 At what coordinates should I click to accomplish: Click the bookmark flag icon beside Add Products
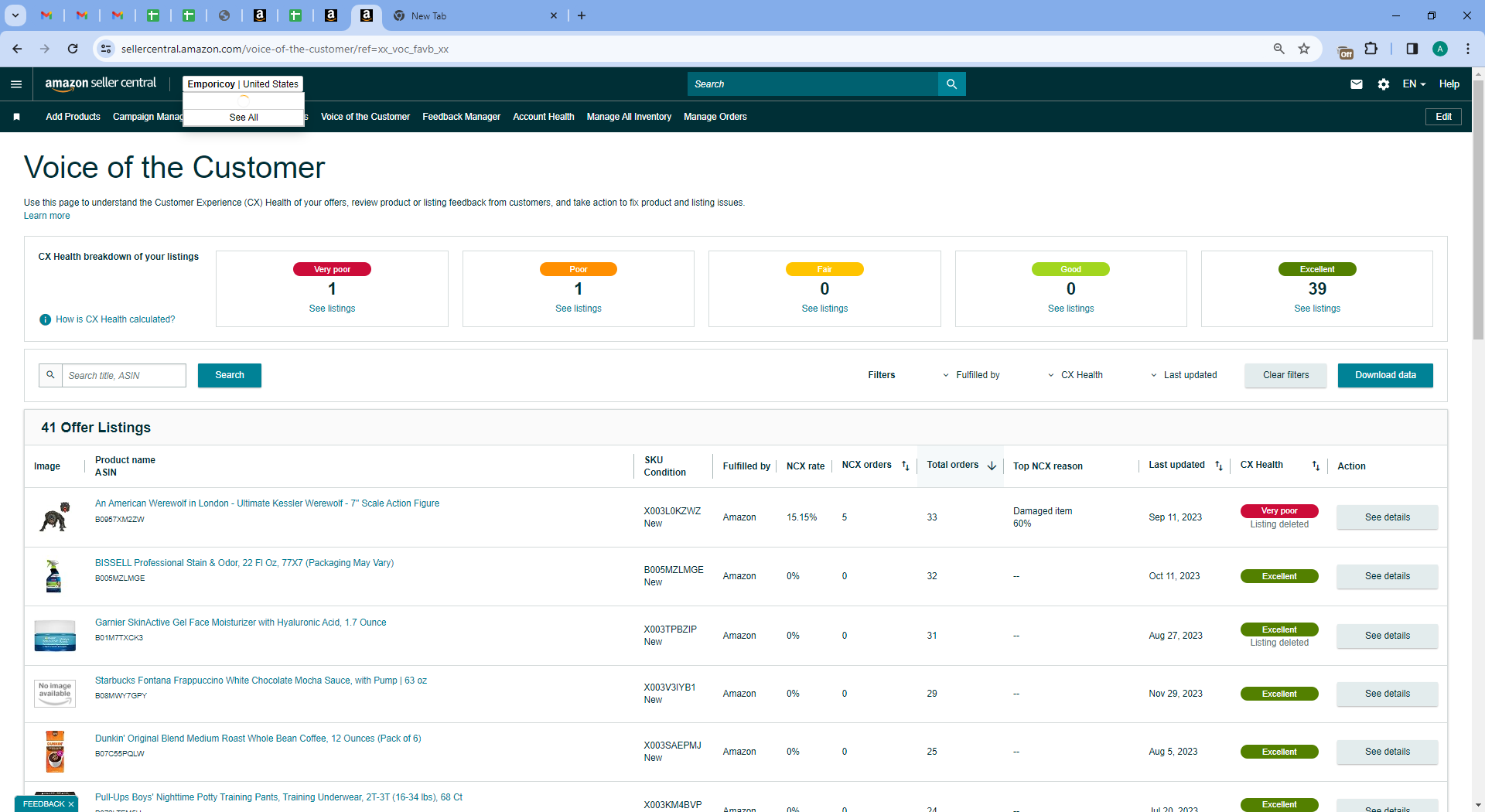17,117
